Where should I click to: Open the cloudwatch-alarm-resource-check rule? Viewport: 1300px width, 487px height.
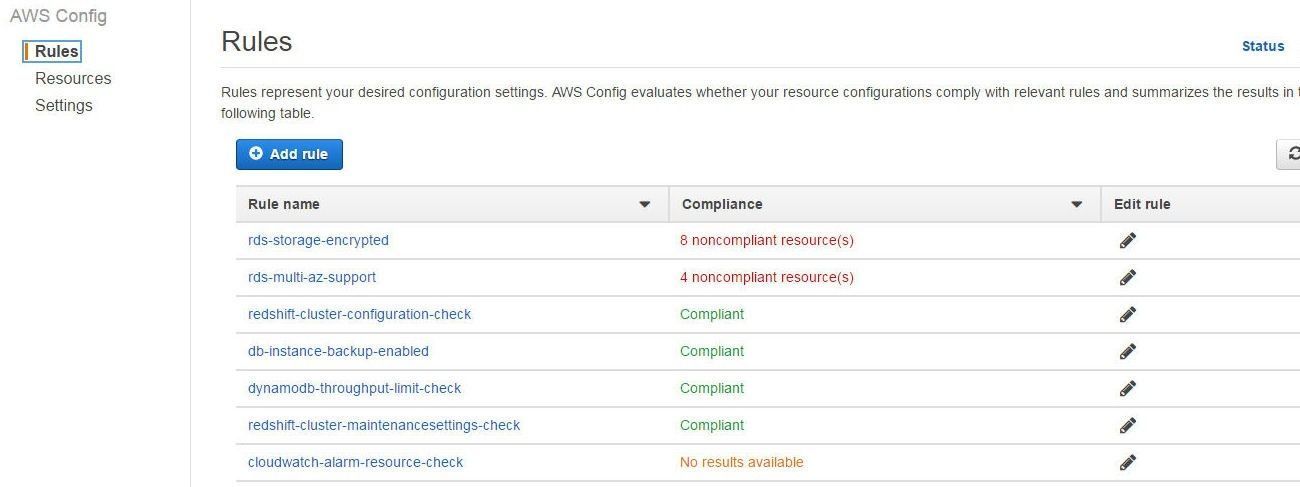tap(356, 462)
